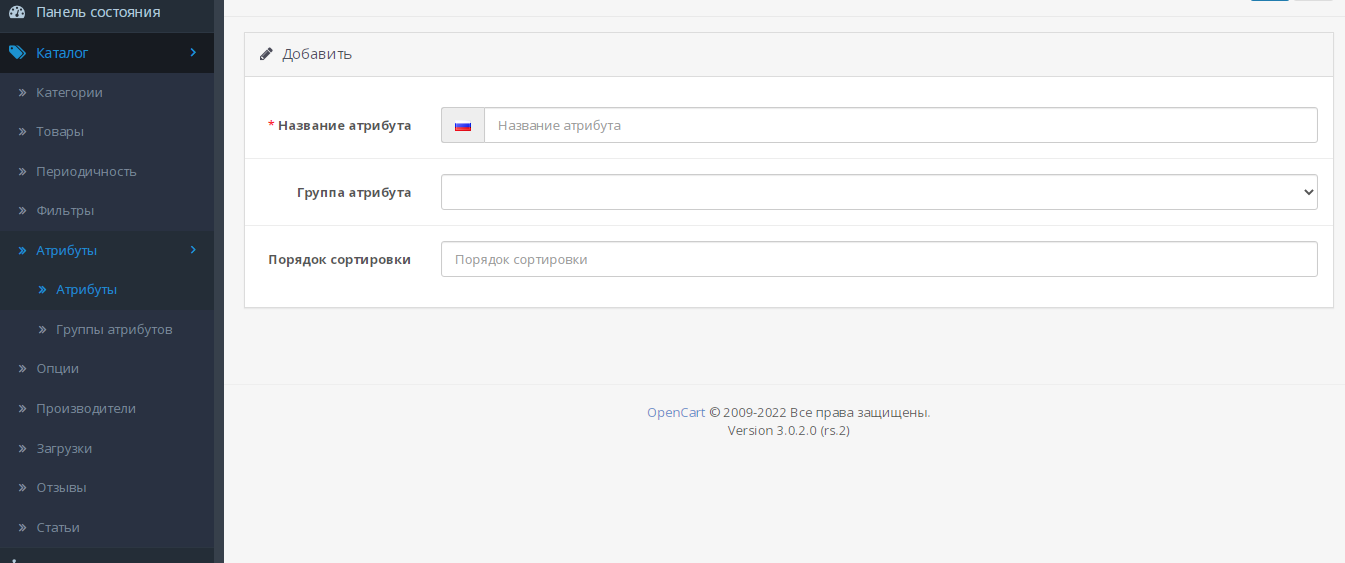
Task: Click the Каталог tag icon
Action: pyautogui.click(x=17, y=53)
